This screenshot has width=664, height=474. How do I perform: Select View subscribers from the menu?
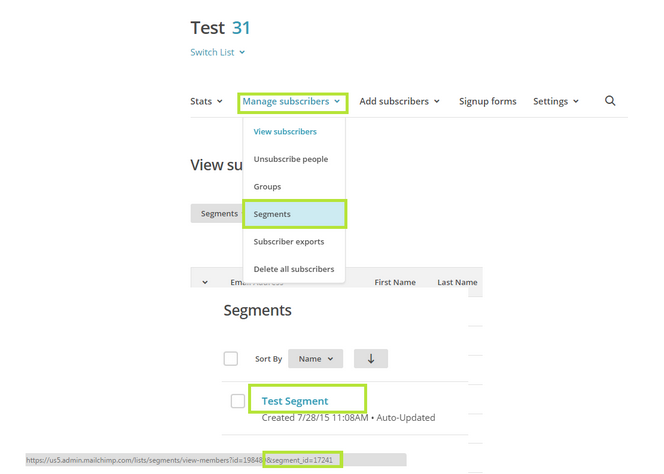[285, 131]
